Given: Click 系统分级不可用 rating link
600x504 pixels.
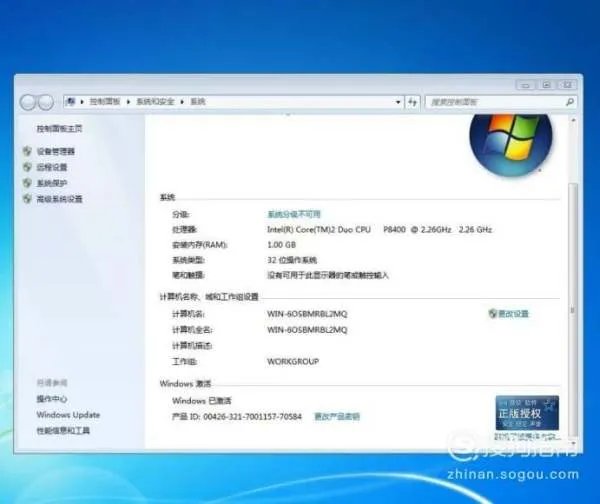Looking at the screenshot, I should pos(294,214).
